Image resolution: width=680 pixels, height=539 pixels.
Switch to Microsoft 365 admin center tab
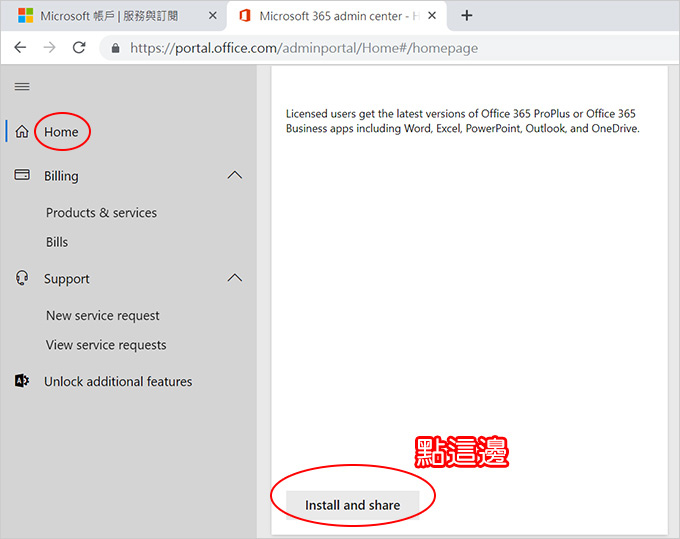[x=336, y=16]
